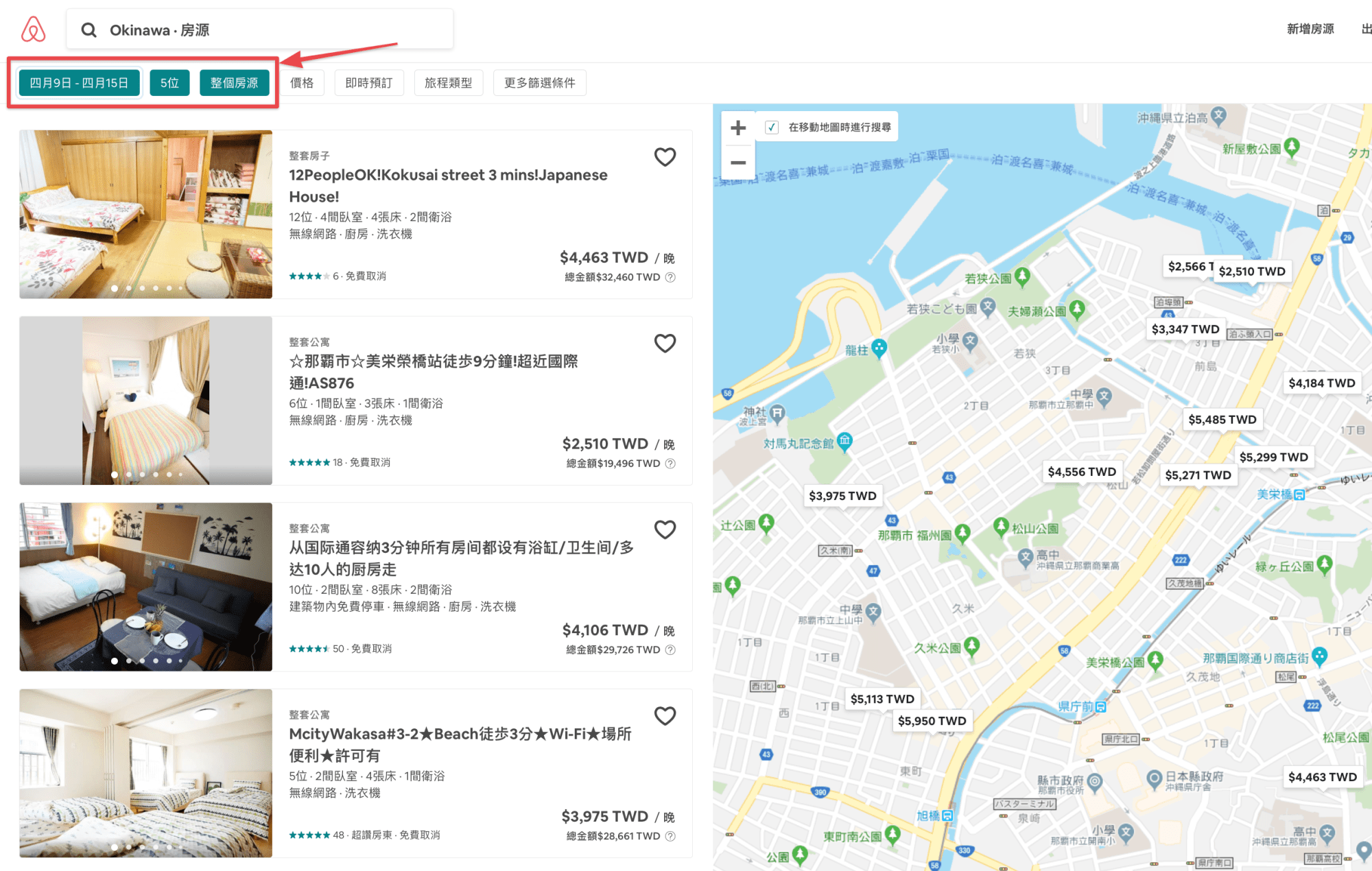Toggle 'search when moving map' checkbox
This screenshot has height=871, width=1372.
point(772,128)
